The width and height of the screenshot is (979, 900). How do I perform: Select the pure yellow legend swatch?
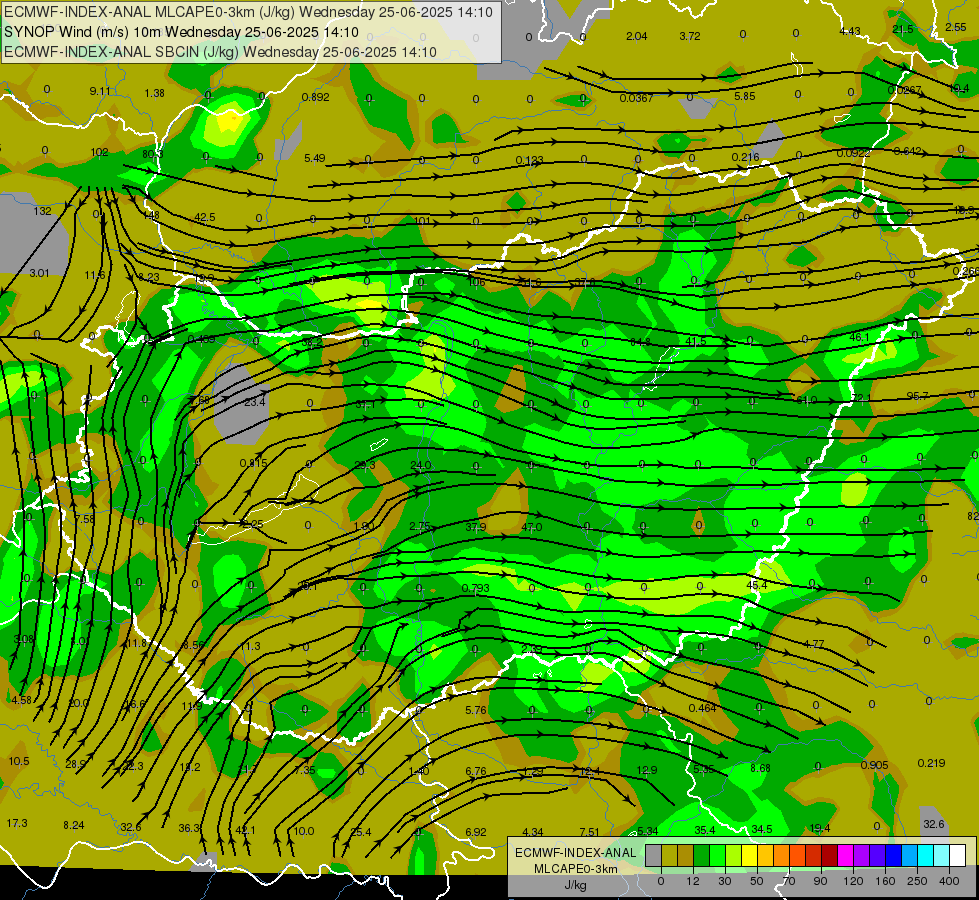click(x=749, y=855)
